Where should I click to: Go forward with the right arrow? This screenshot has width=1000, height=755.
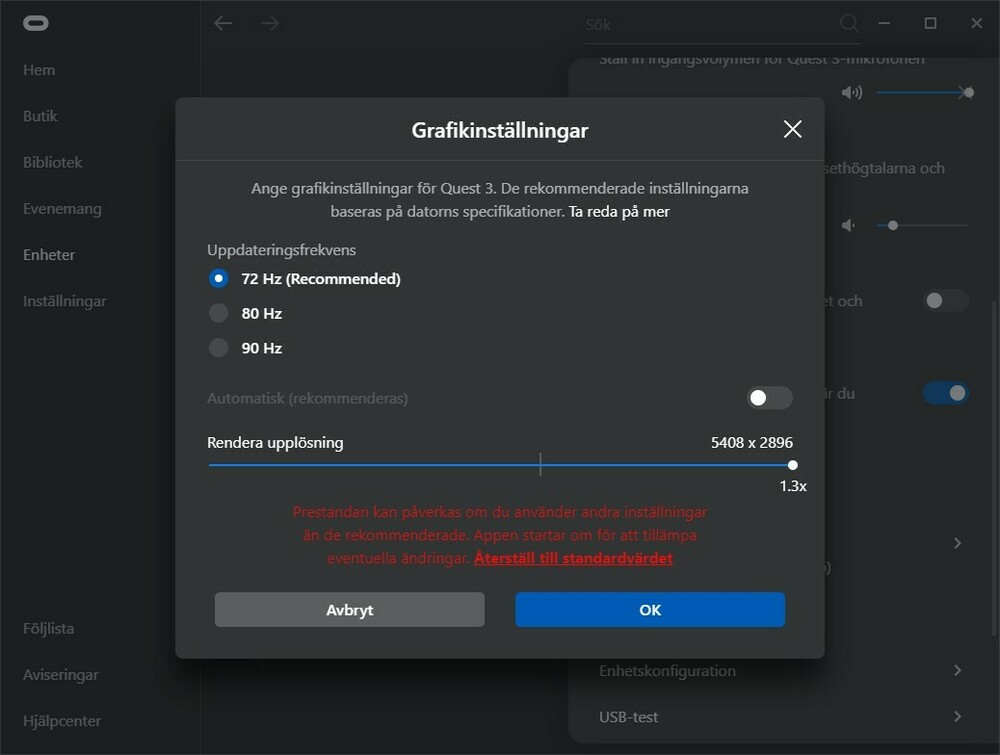(270, 24)
